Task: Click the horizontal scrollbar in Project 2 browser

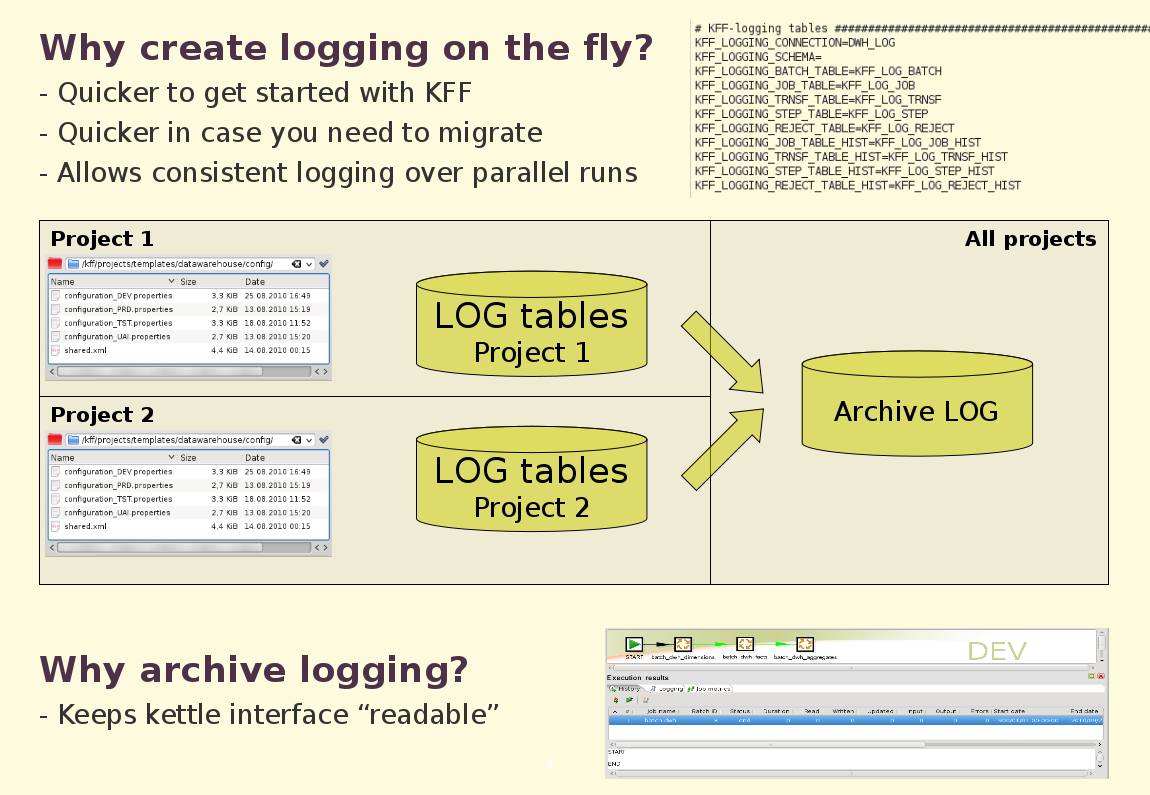Action: 184,547
